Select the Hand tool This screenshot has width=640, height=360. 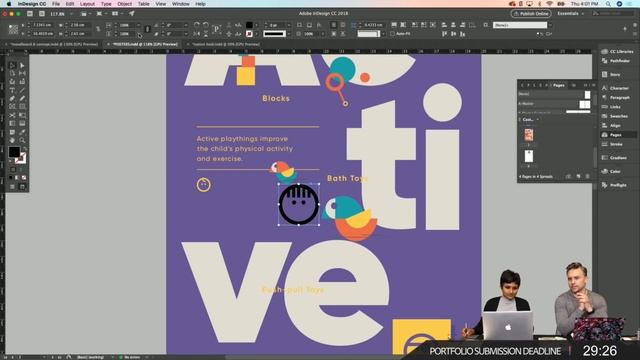pos(12,140)
